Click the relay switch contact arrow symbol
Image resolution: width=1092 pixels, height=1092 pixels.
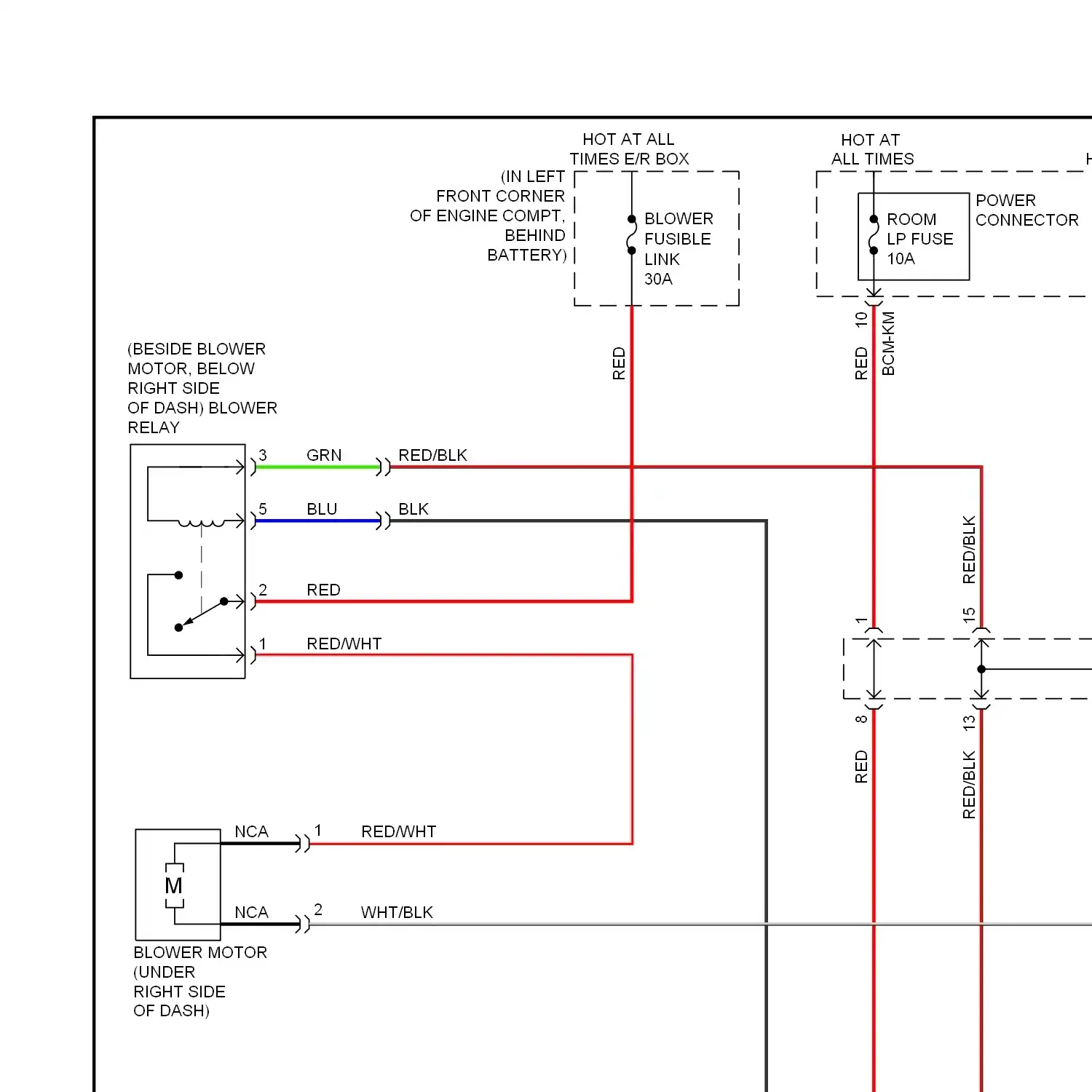click(202, 613)
